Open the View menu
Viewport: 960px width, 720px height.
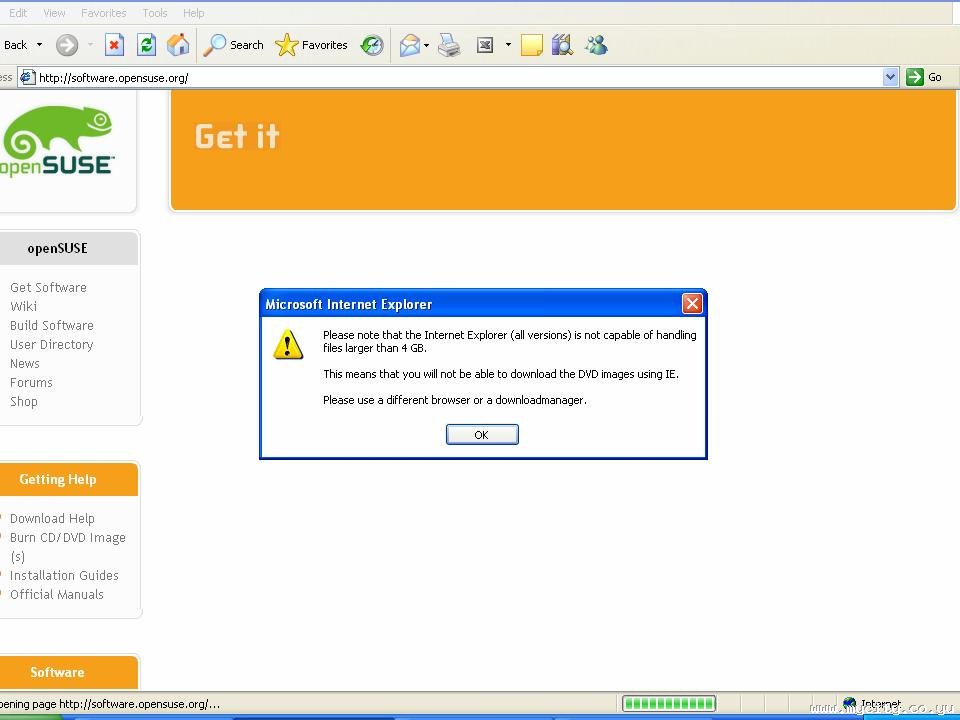point(54,13)
